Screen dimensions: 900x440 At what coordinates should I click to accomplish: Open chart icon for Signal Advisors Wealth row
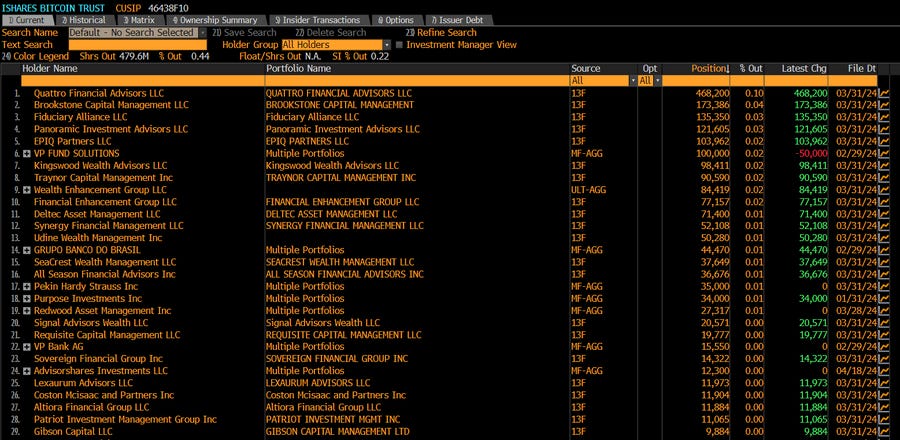884,322
